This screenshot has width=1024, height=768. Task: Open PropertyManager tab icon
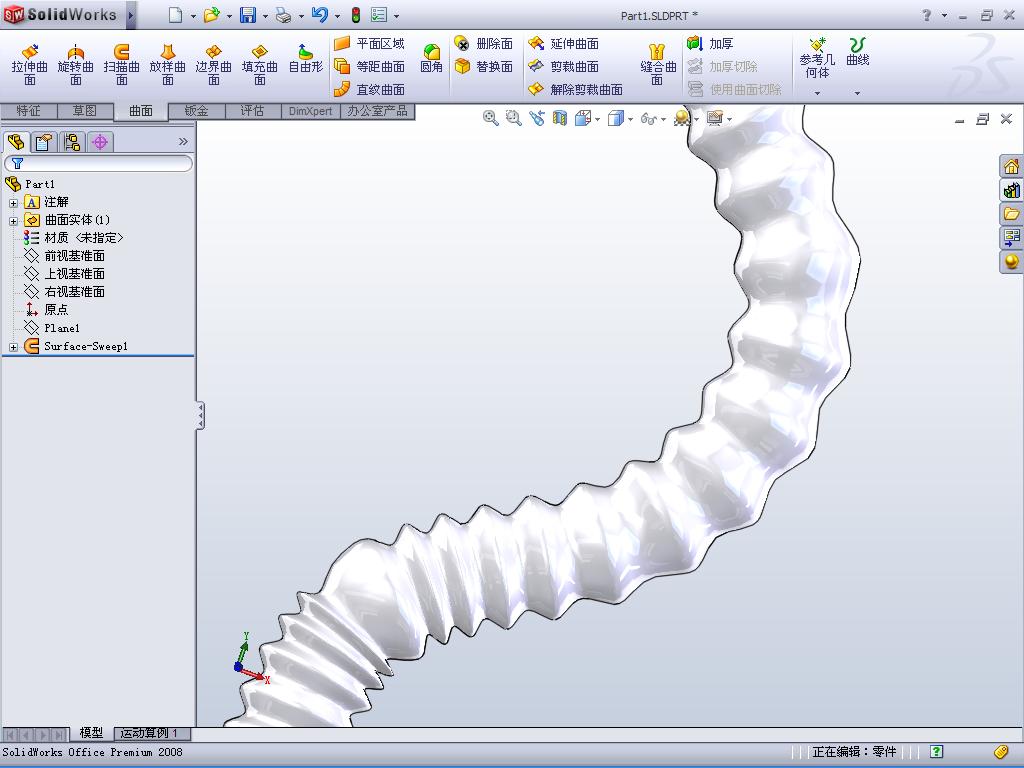click(x=44, y=142)
